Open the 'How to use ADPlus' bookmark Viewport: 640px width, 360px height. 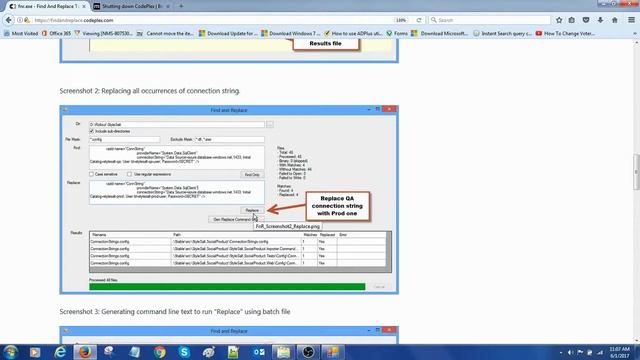[353, 33]
